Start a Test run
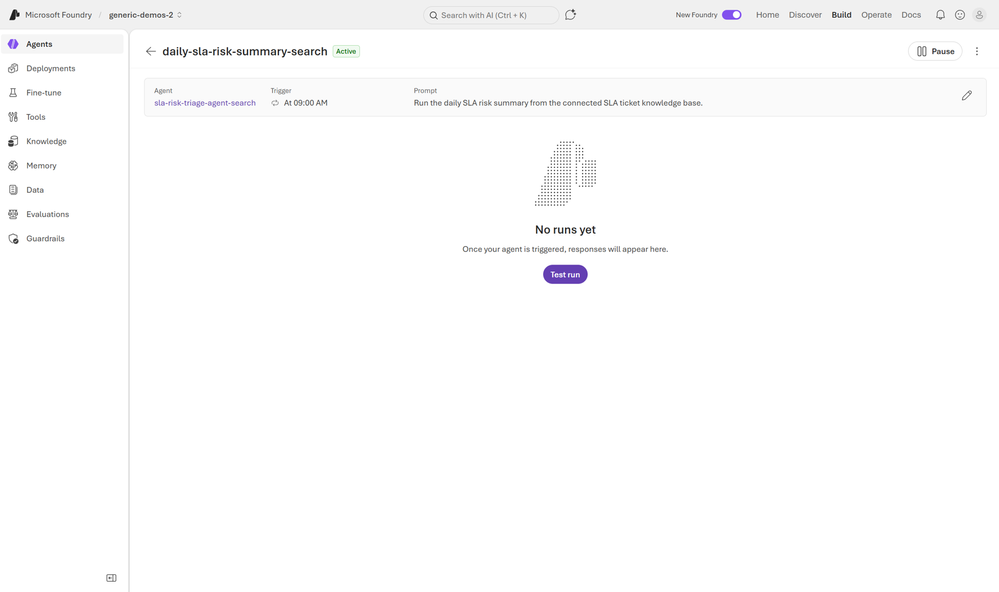 coord(565,275)
